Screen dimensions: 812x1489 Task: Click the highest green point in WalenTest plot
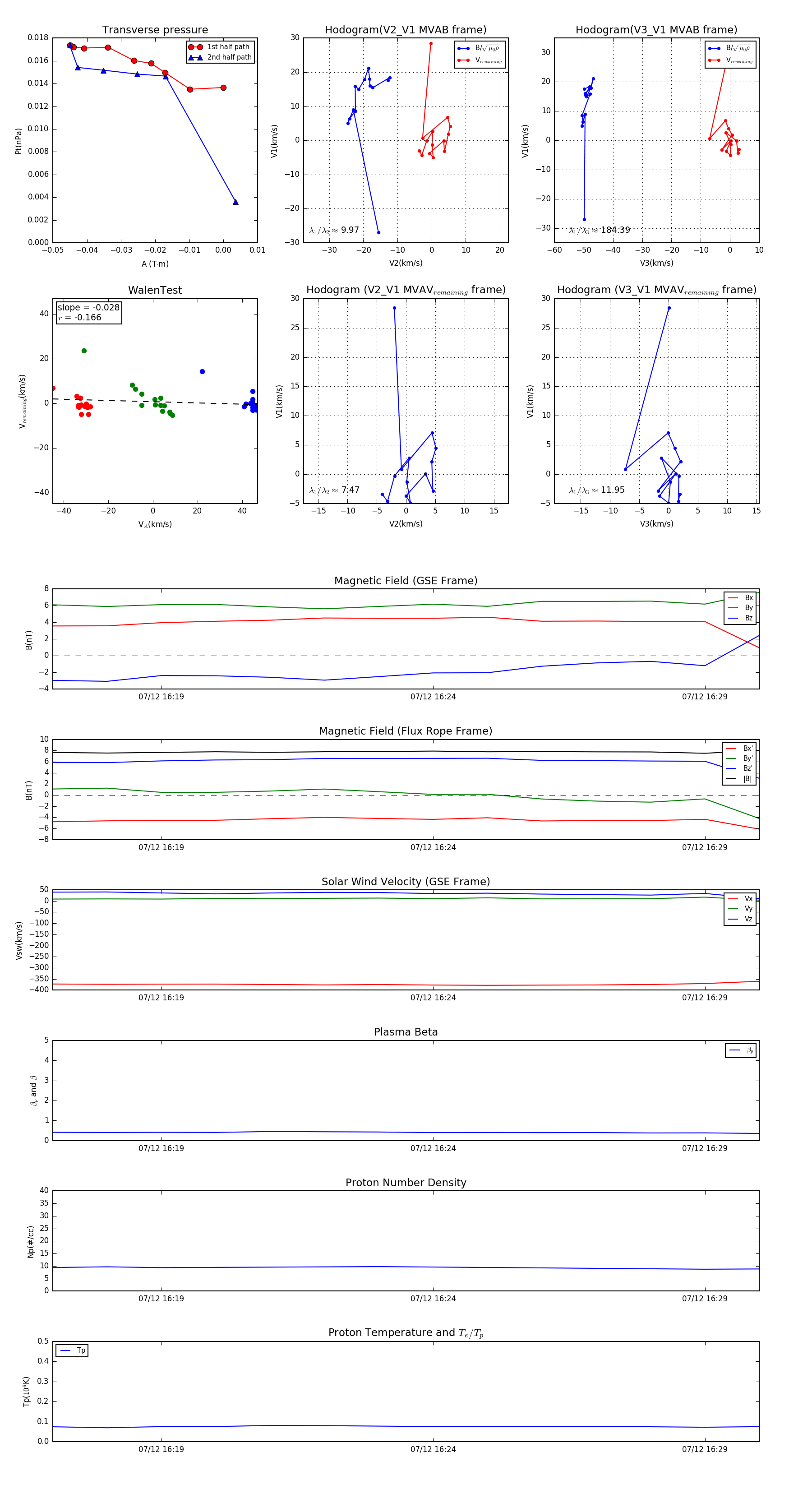(x=84, y=351)
